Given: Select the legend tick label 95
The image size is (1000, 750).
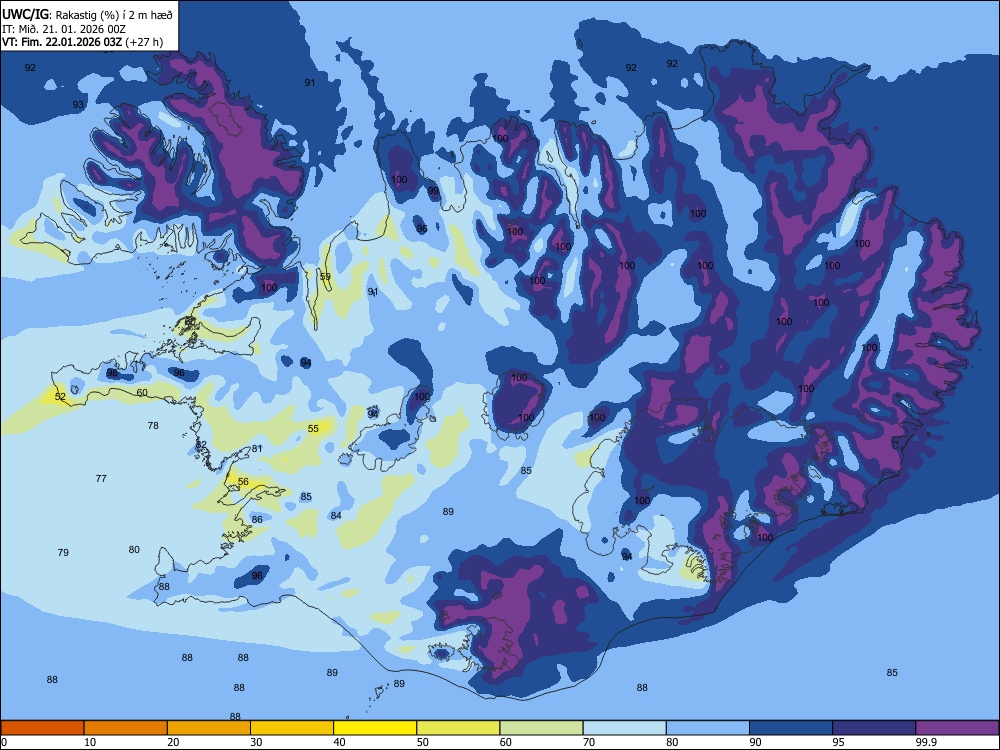Looking at the screenshot, I should point(839,742).
